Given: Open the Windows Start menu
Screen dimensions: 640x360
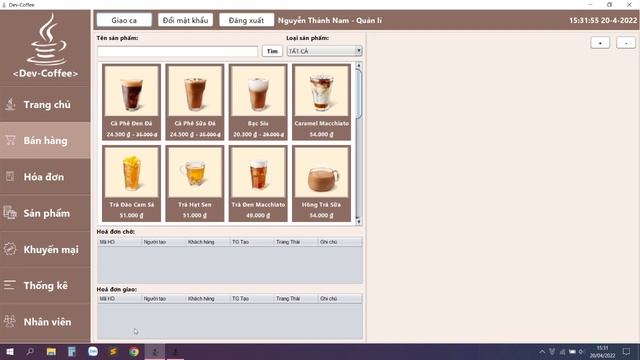Looking at the screenshot, I should pyautogui.click(x=10, y=351).
